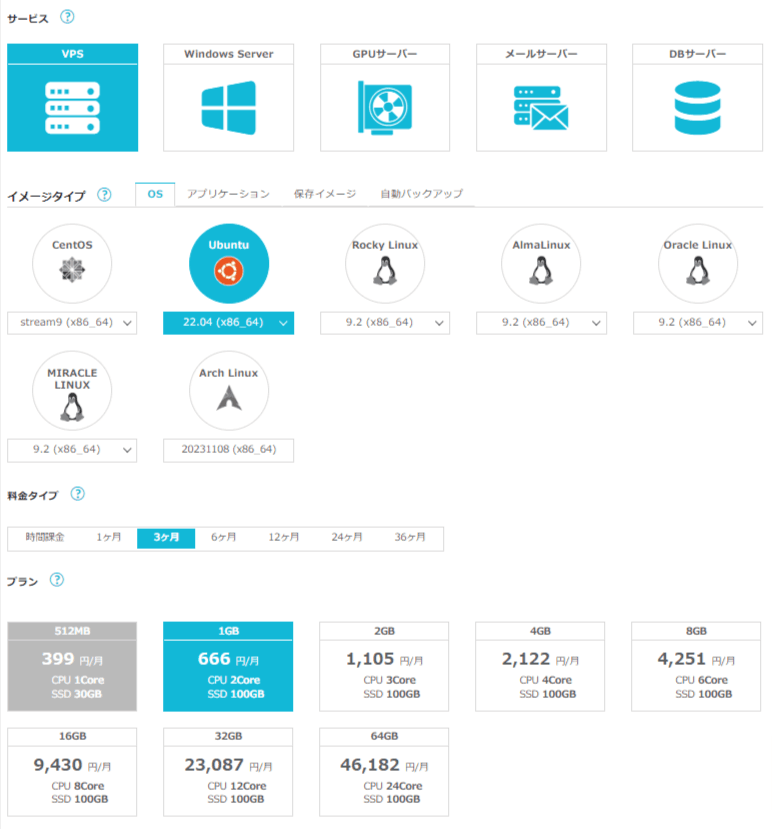Select the 8GB plan with 6Core CPU
772x829 pixels.
pyautogui.click(x=698, y=666)
